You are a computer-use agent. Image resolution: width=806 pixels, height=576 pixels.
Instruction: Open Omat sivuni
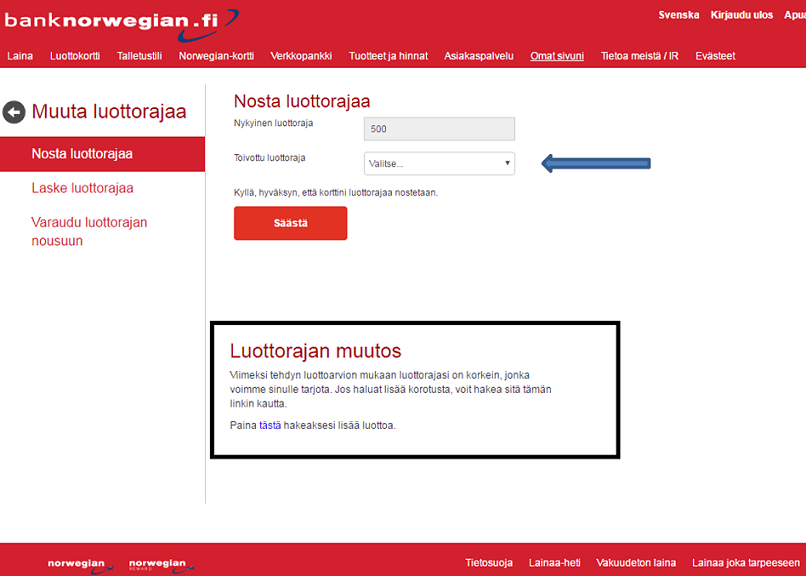point(557,56)
